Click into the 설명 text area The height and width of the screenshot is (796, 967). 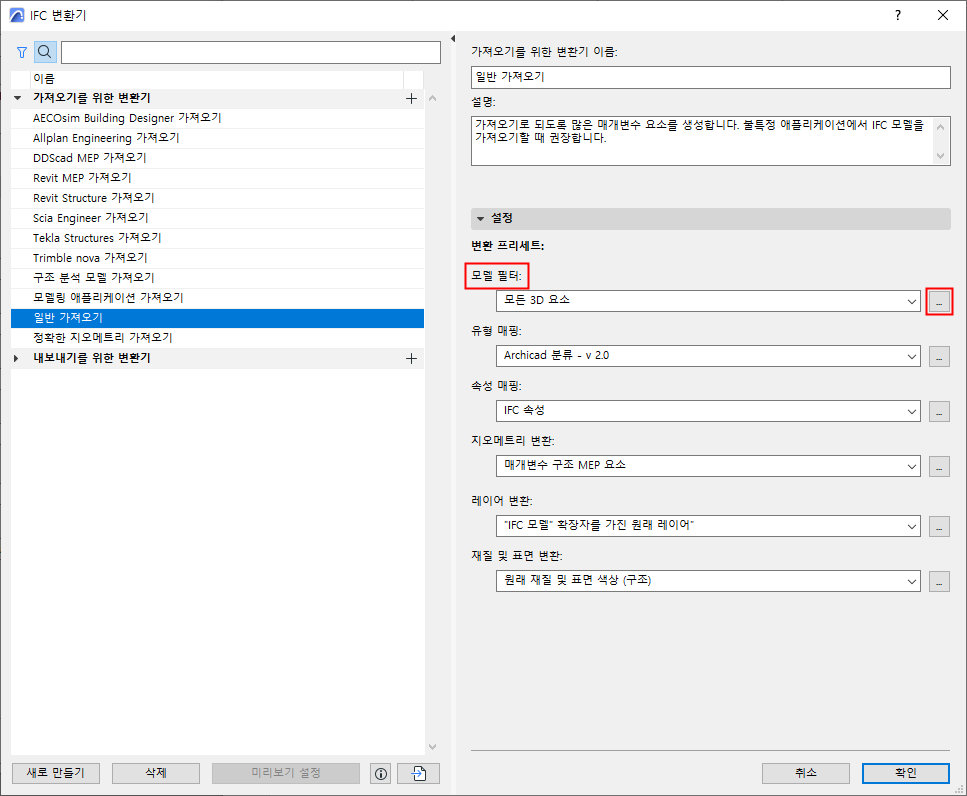click(x=710, y=141)
